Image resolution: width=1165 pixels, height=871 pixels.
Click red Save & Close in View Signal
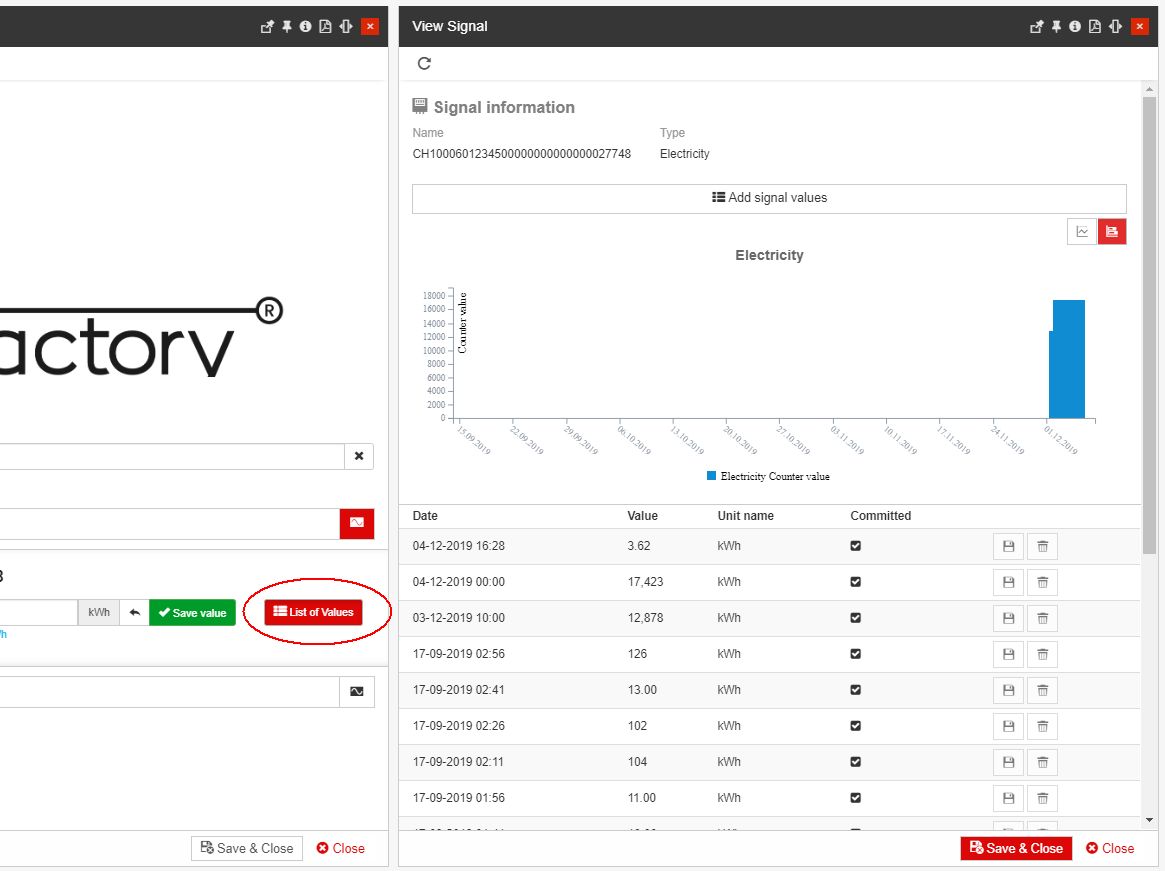1016,848
